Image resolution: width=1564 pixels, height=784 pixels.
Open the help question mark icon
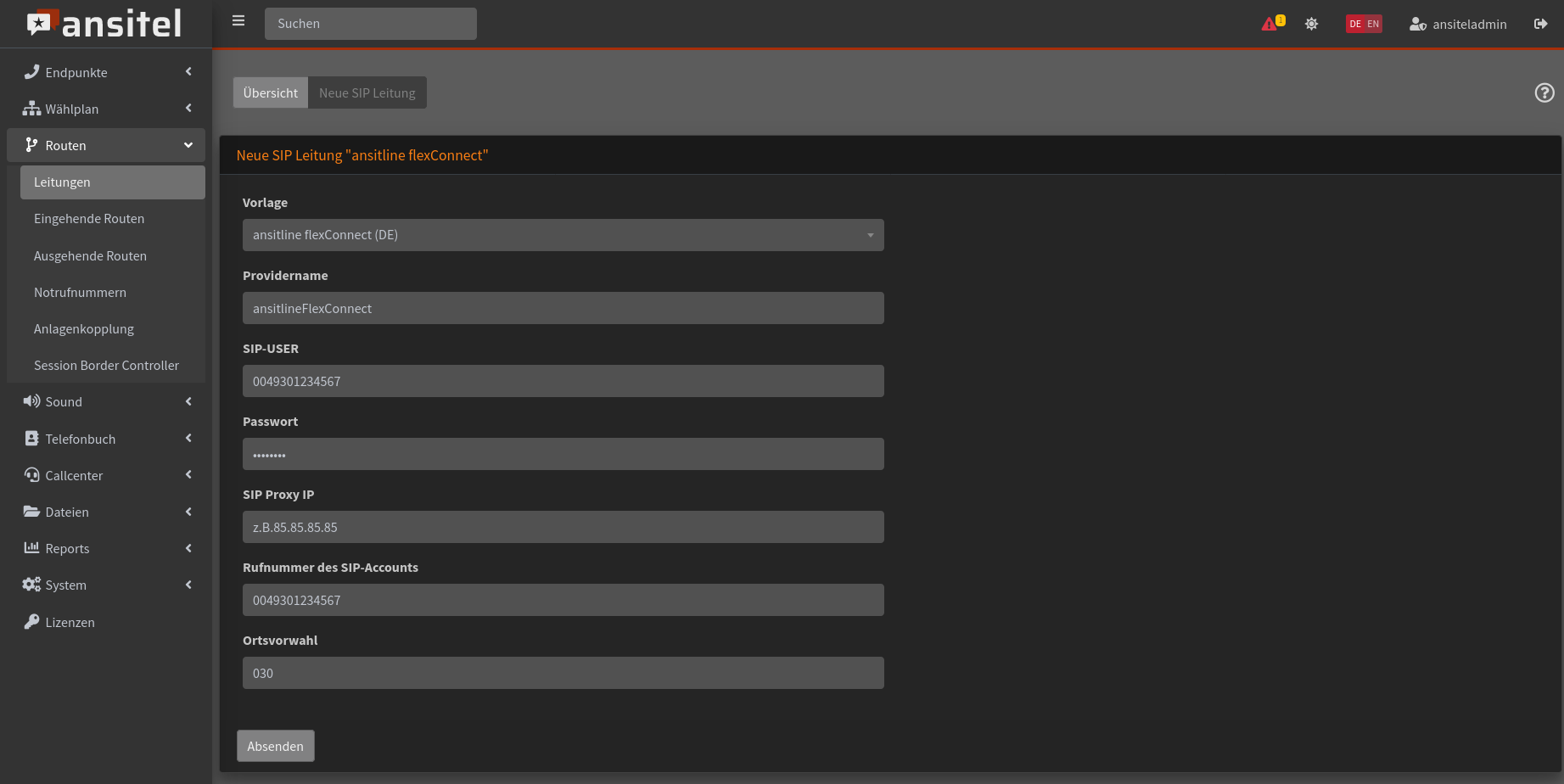[x=1544, y=93]
